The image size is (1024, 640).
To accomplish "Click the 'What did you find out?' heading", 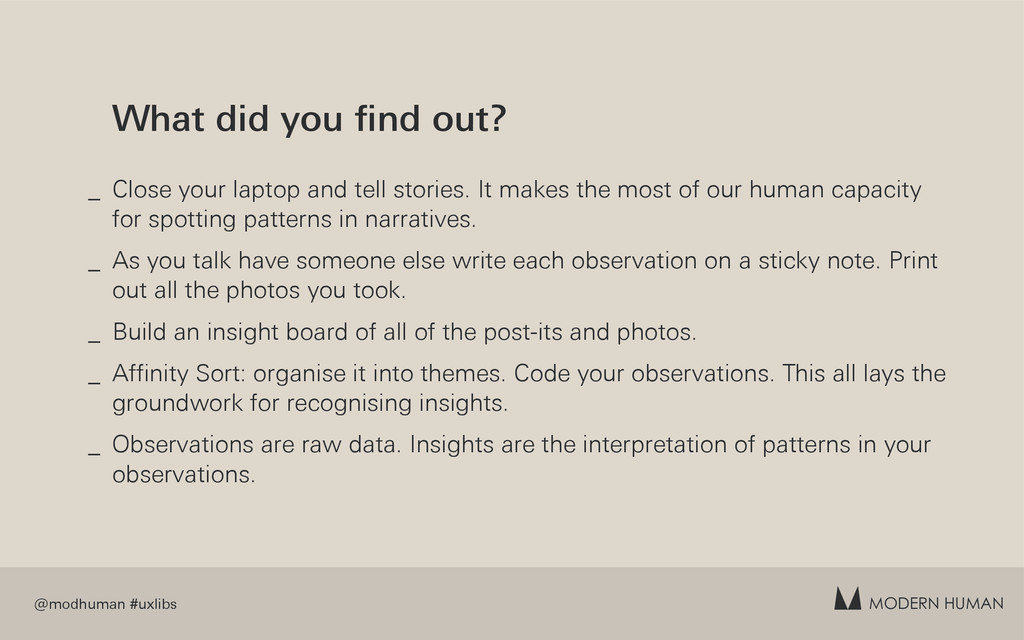I will [309, 119].
